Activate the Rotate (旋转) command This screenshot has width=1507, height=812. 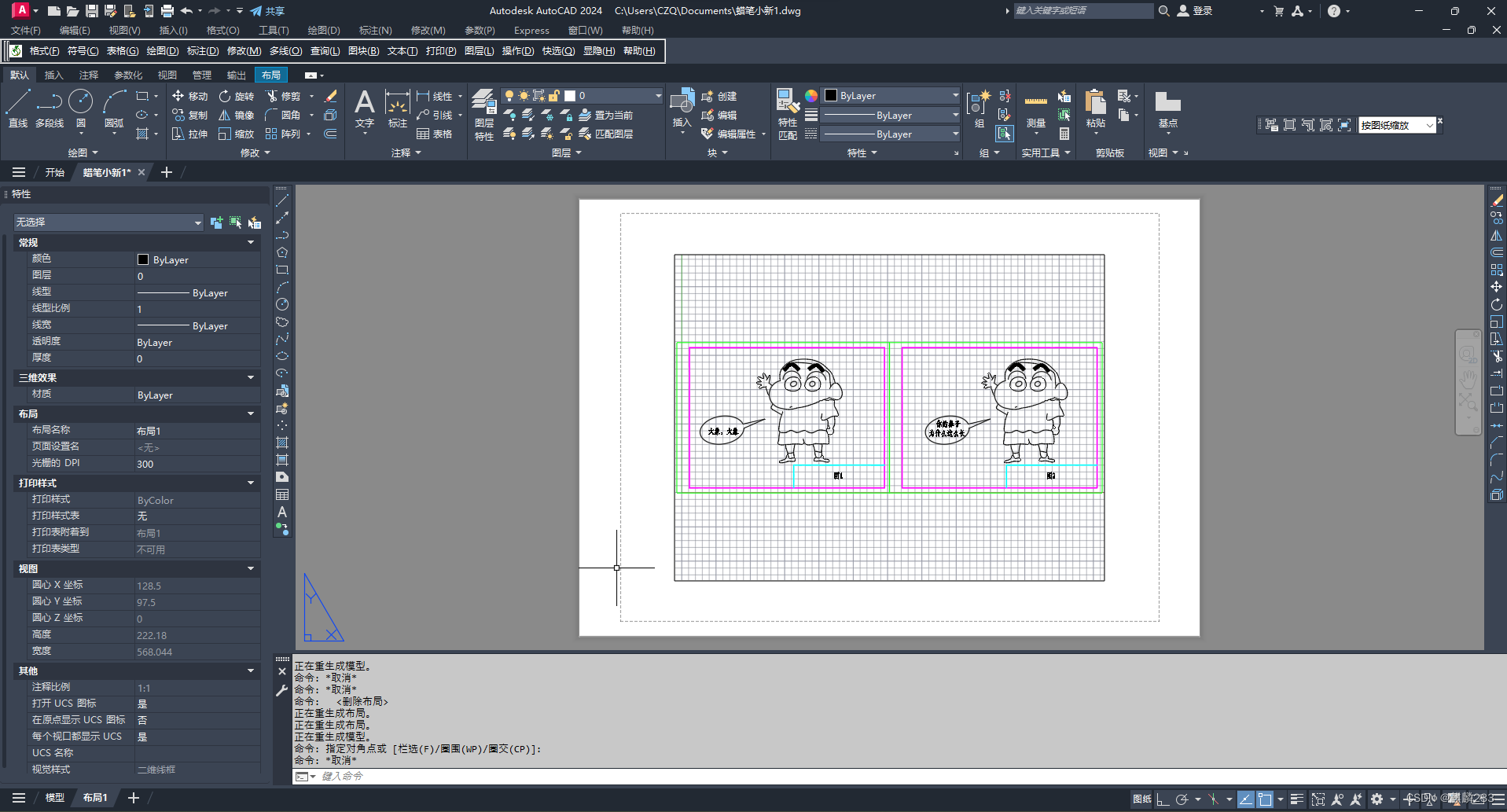click(x=237, y=96)
